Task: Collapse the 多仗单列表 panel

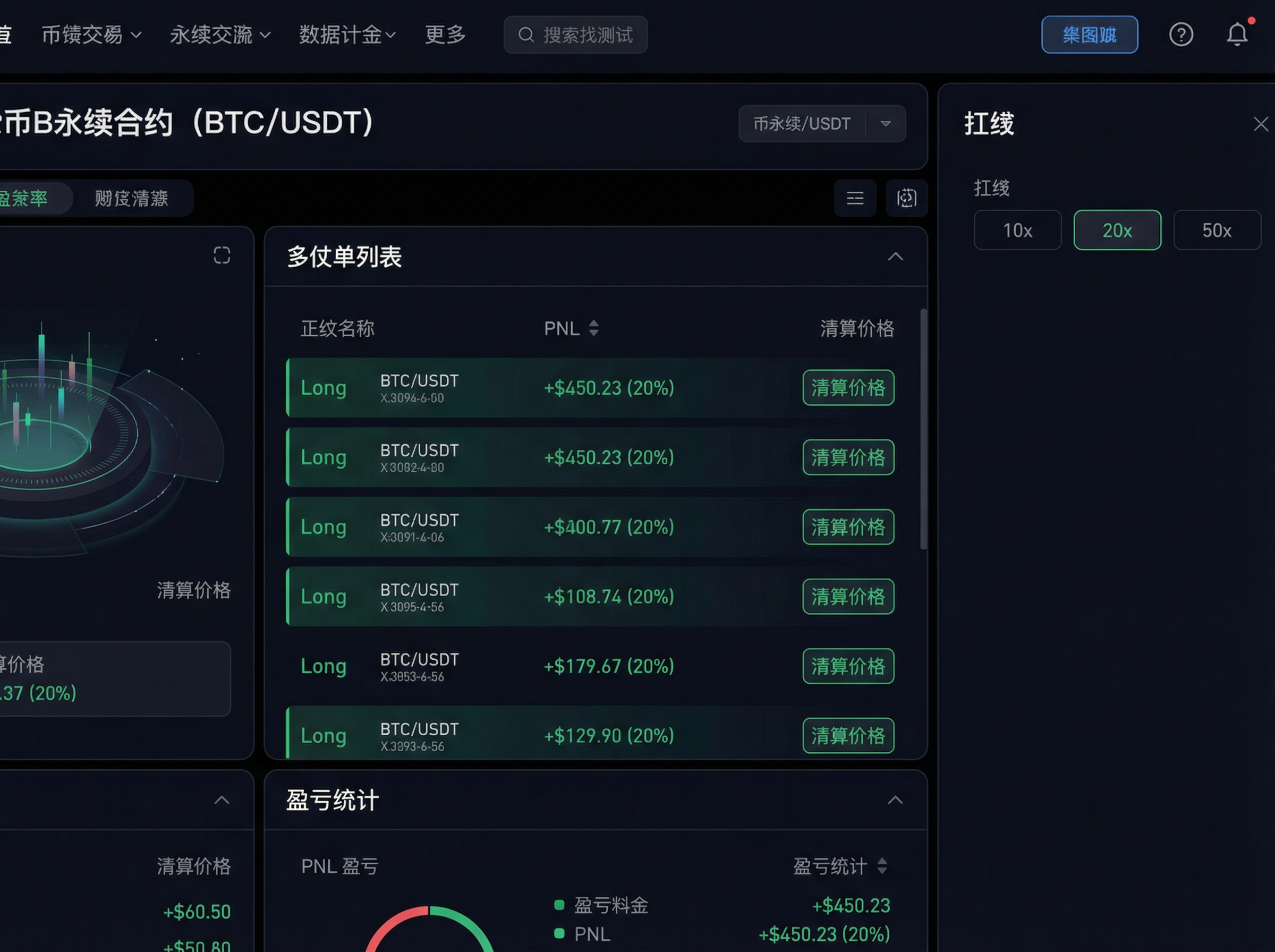Action: 895,257
